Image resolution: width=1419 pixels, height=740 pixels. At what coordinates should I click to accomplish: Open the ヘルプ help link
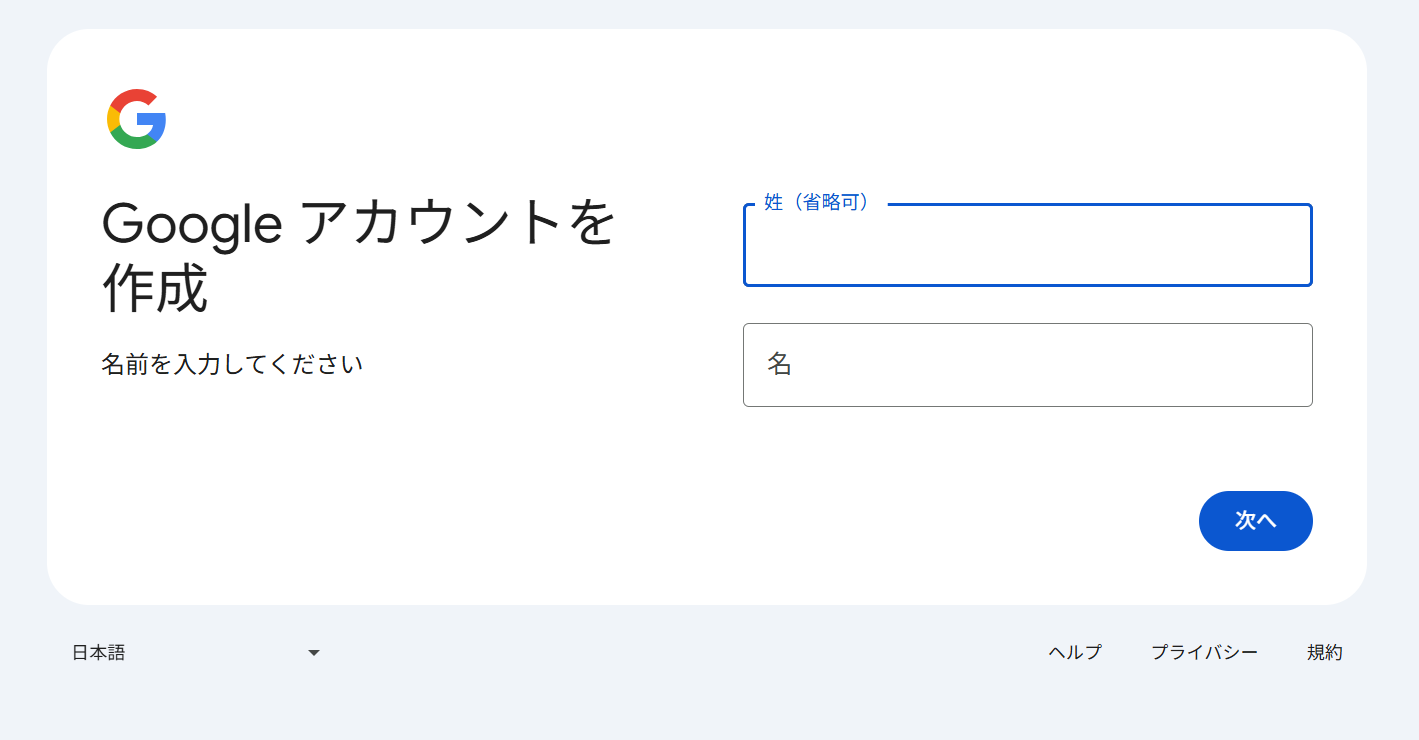tap(1075, 652)
